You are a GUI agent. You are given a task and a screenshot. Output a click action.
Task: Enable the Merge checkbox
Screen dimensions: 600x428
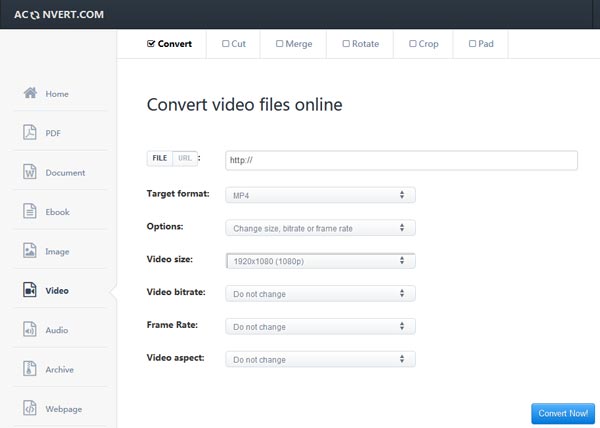(279, 44)
